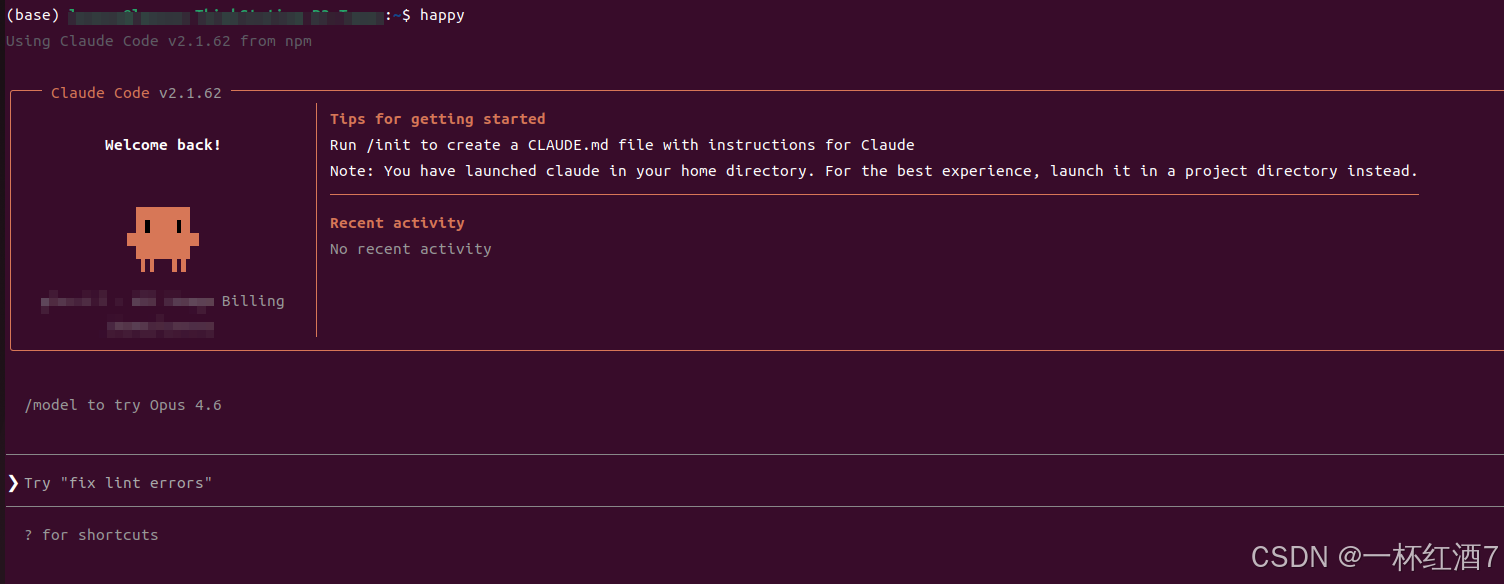The width and height of the screenshot is (1504, 584).
Task: Click the CSDN watermark text
Action: click(1375, 557)
